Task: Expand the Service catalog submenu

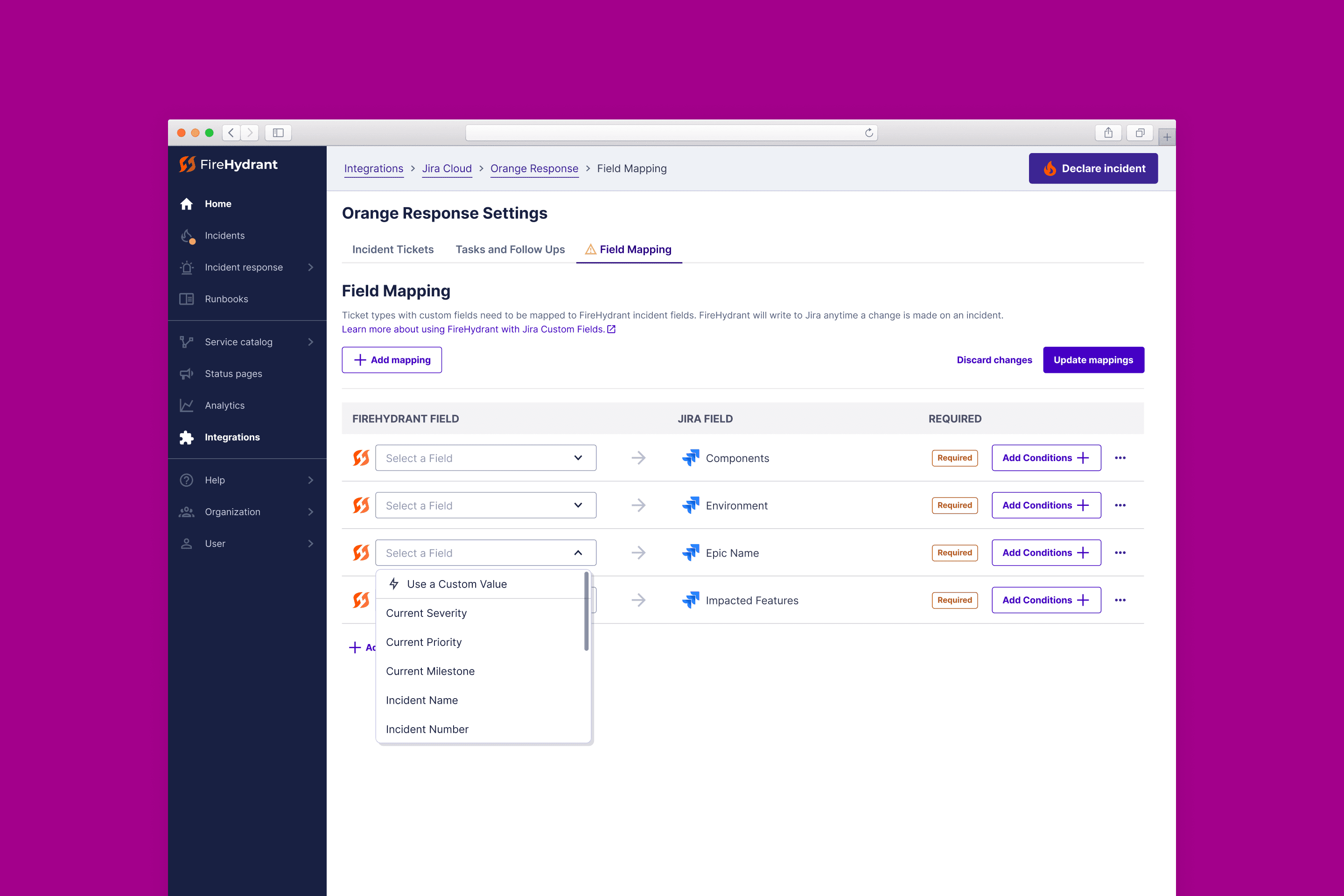Action: 310,342
